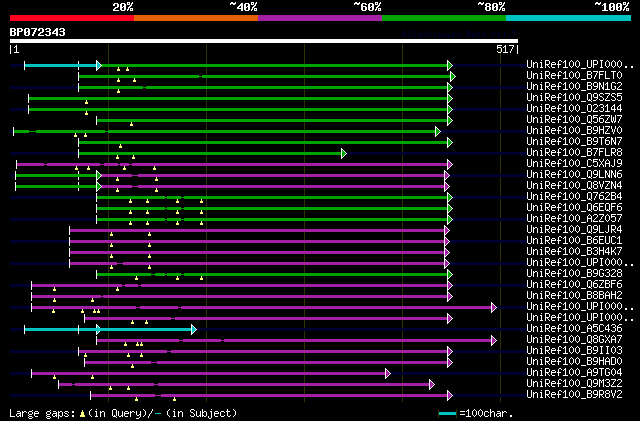Select the UniRef100_Q762B4 hit label
This screenshot has height=421, width=640.
click(574, 197)
